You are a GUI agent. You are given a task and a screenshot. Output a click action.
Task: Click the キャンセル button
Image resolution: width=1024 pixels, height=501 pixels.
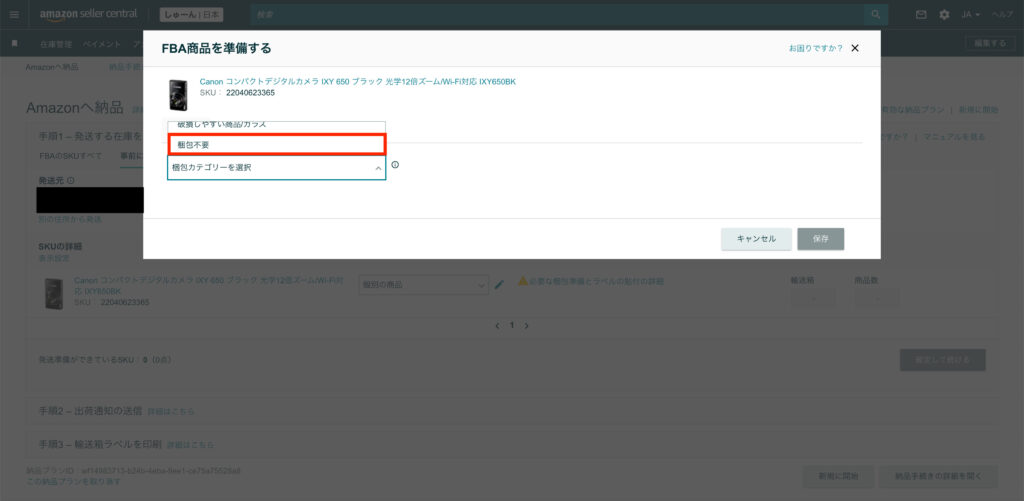[756, 239]
